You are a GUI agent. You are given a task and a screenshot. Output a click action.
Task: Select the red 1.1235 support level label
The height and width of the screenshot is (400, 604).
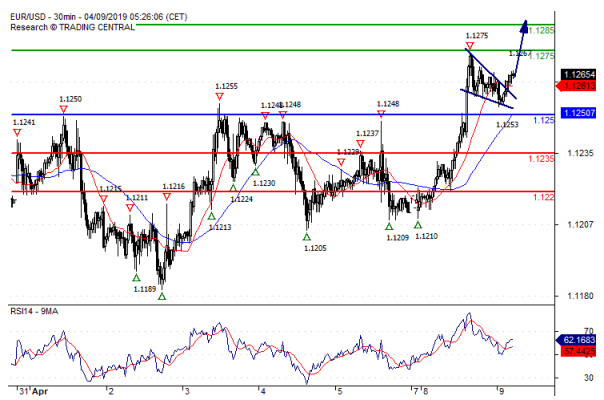(542, 159)
